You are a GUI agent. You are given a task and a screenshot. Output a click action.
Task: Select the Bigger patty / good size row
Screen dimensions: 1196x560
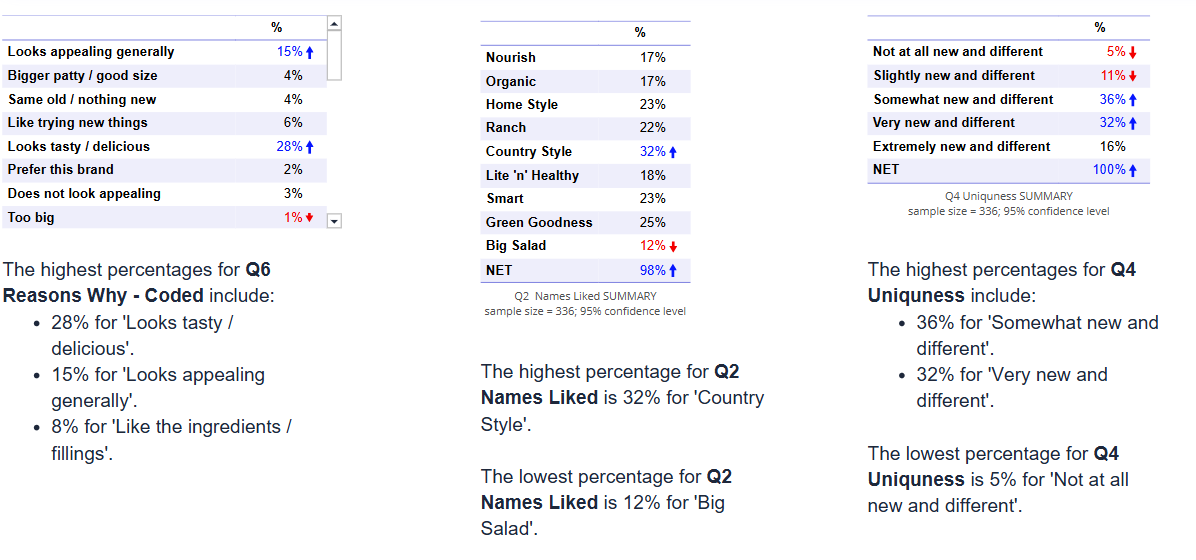point(164,76)
